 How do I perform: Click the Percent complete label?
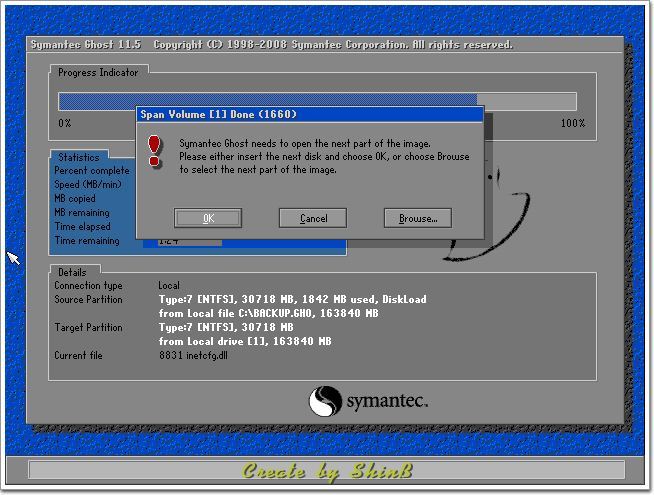pos(92,171)
